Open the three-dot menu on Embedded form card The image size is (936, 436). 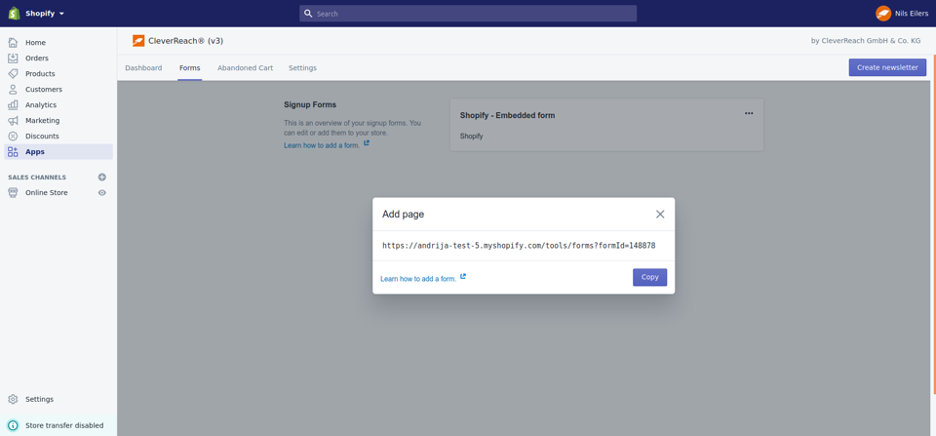(x=749, y=113)
